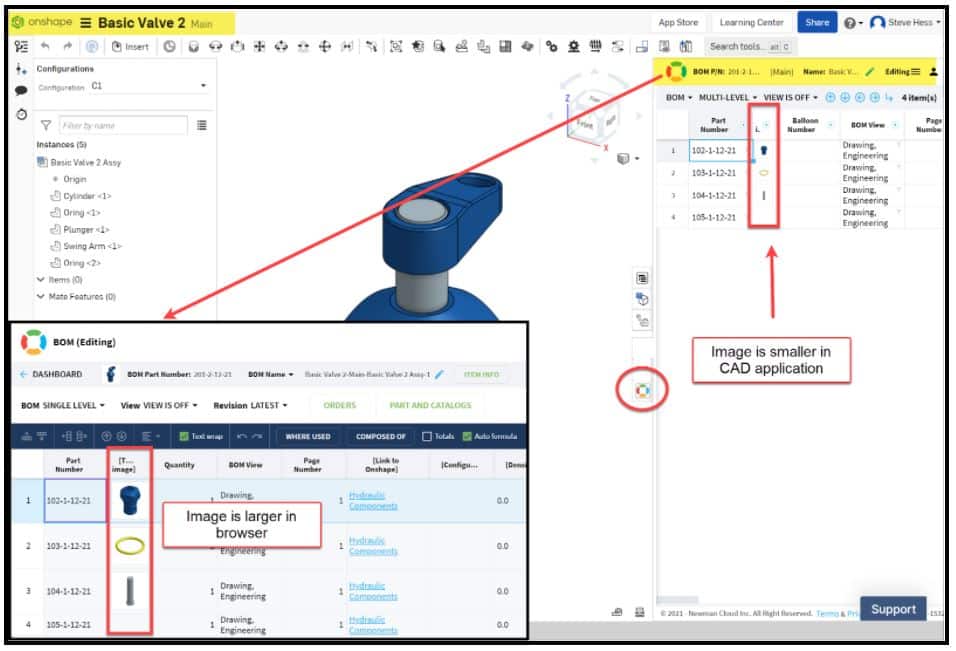
Task: Open the Revision LATEST dropdown
Action: coord(250,405)
